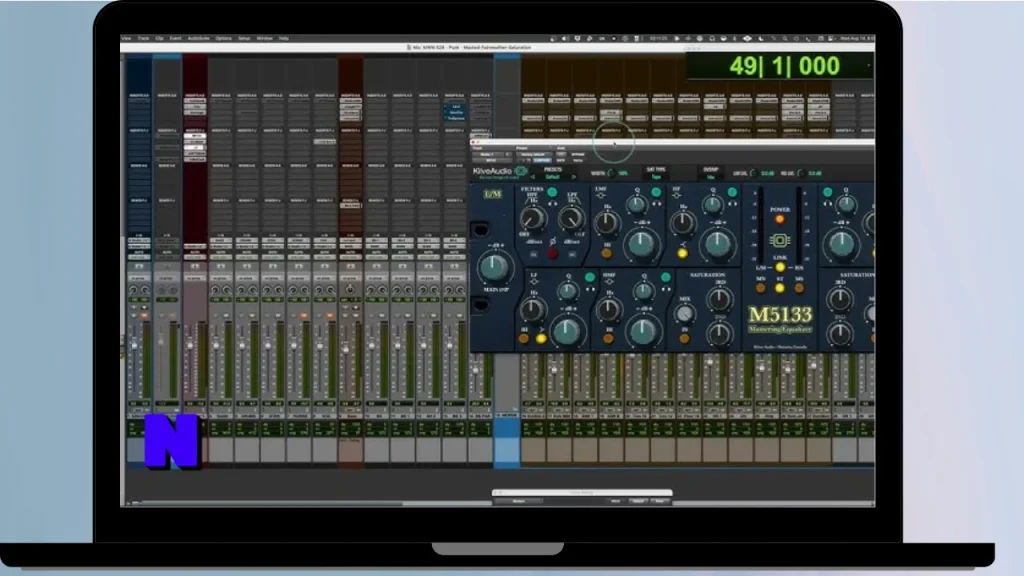This screenshot has width=1024, height=576.
Task: Toggle the HF band enable LED
Action: click(x=732, y=192)
